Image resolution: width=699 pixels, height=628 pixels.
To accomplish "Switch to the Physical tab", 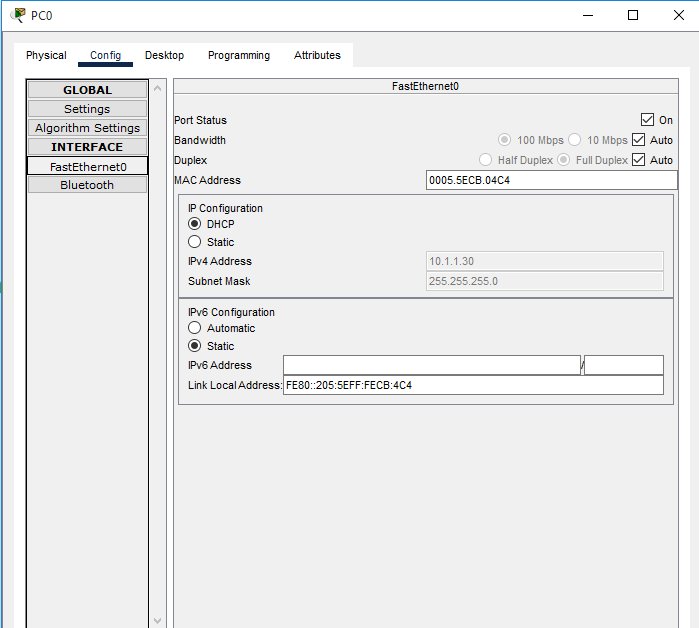I will tap(46, 56).
